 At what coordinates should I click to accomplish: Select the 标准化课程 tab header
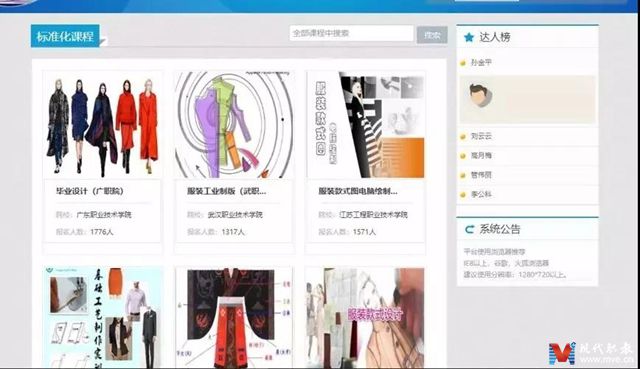tap(65, 36)
